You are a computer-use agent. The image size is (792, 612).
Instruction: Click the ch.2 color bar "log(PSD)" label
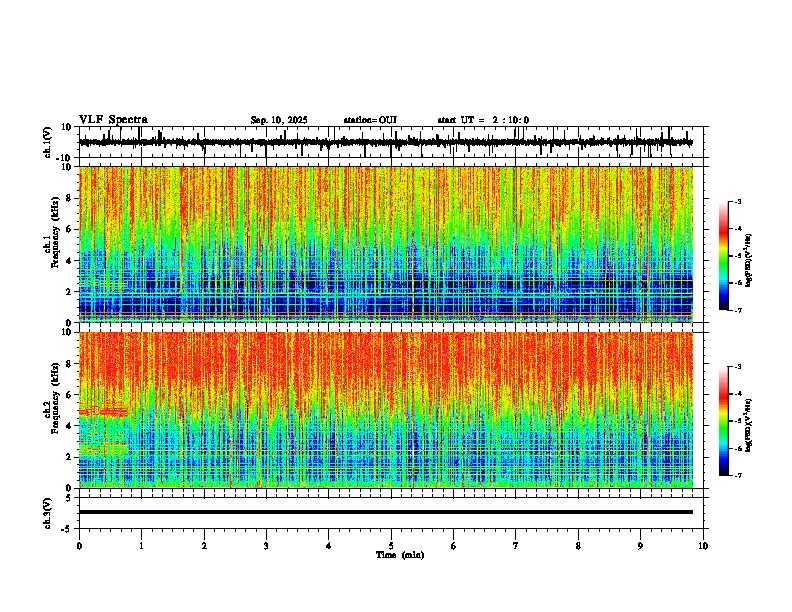pos(749,425)
